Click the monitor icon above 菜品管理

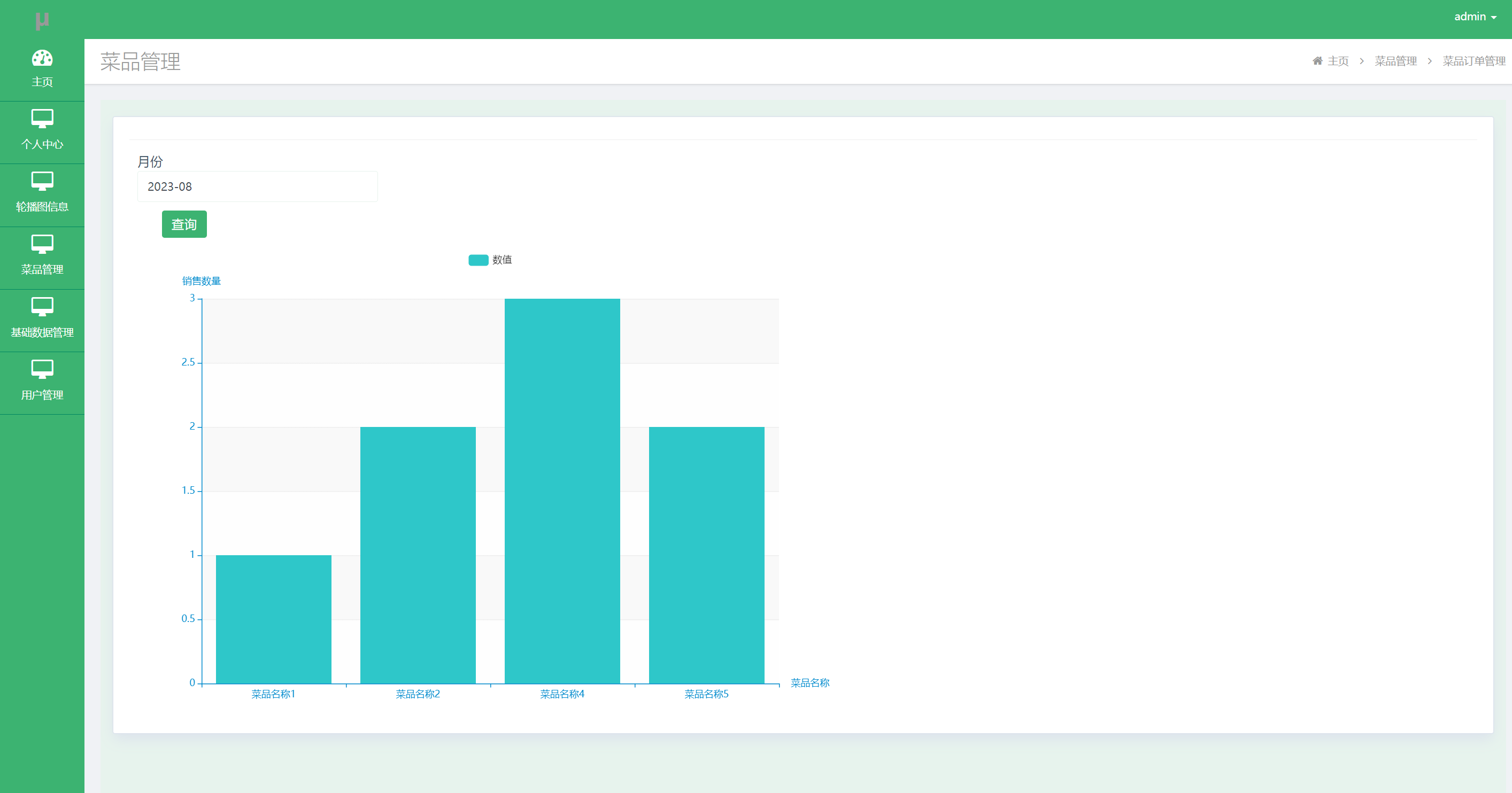[x=42, y=244]
